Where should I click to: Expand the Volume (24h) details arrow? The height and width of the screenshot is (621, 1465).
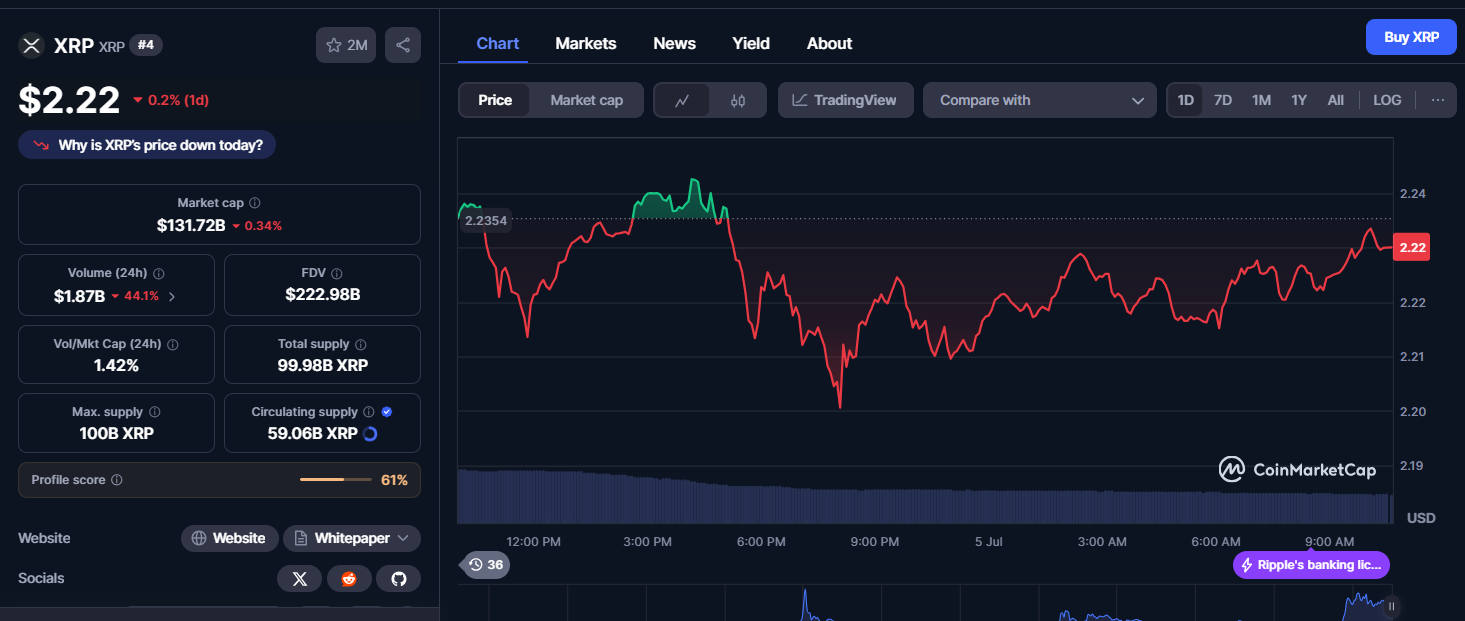tap(172, 296)
